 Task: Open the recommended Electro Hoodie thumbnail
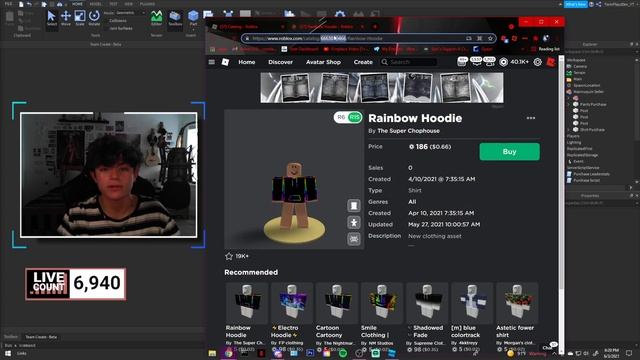click(x=291, y=303)
